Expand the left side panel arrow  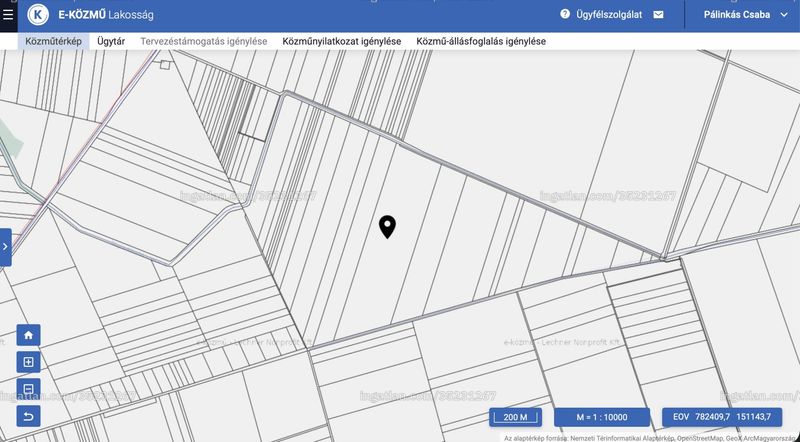[x=6, y=247]
